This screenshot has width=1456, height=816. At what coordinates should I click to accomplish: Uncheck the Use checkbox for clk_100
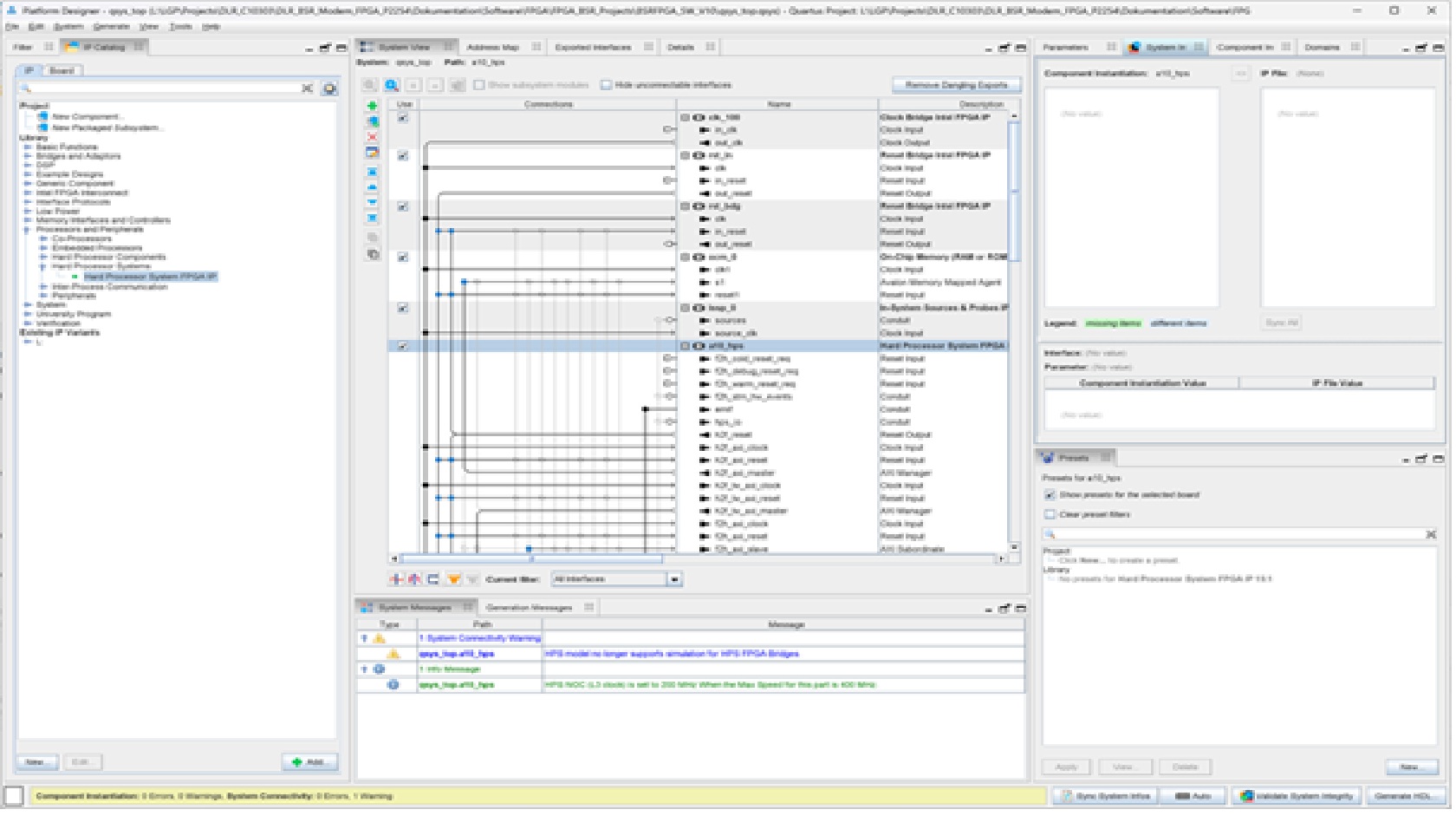(x=403, y=118)
